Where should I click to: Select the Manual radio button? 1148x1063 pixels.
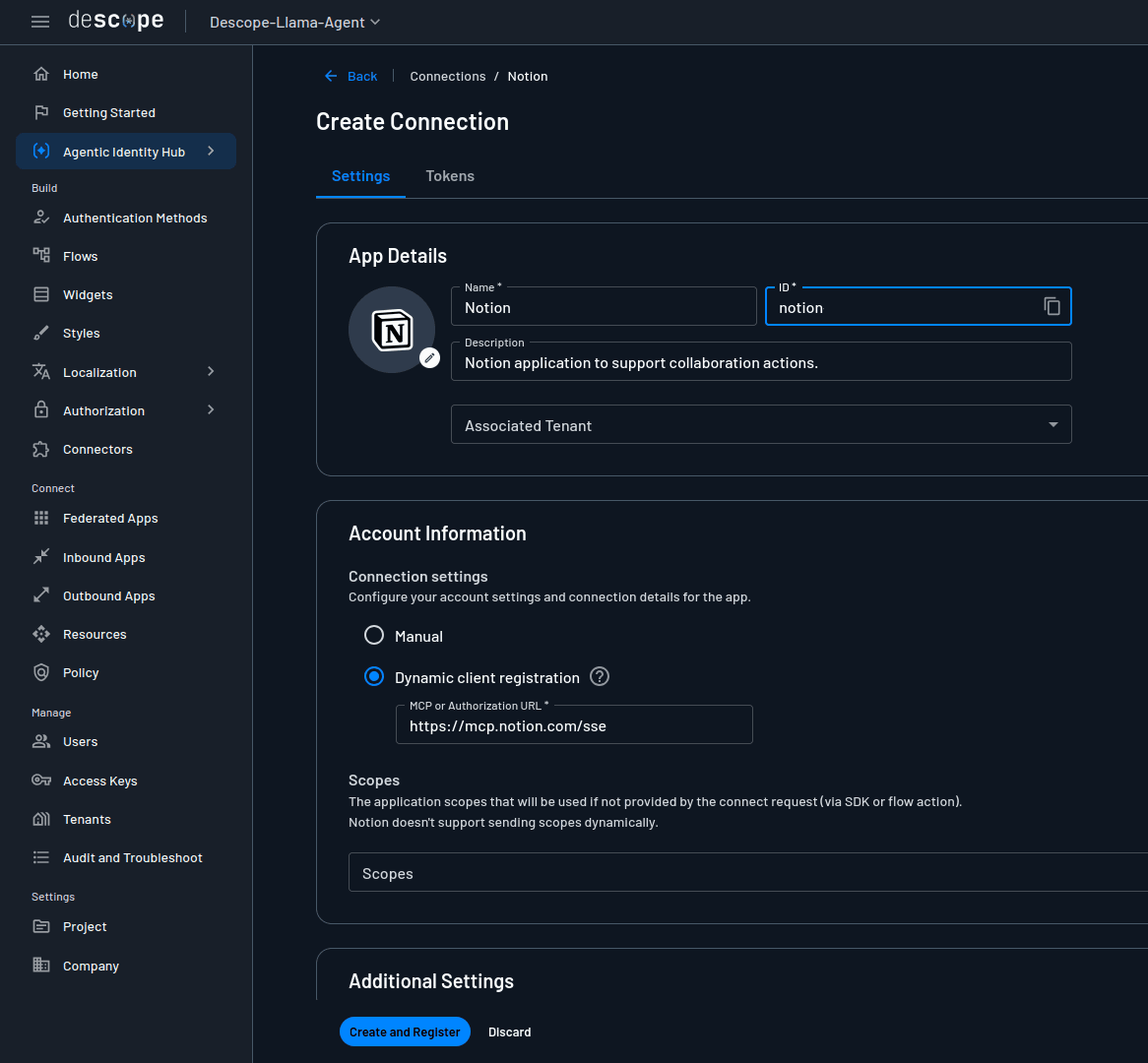[x=374, y=635]
